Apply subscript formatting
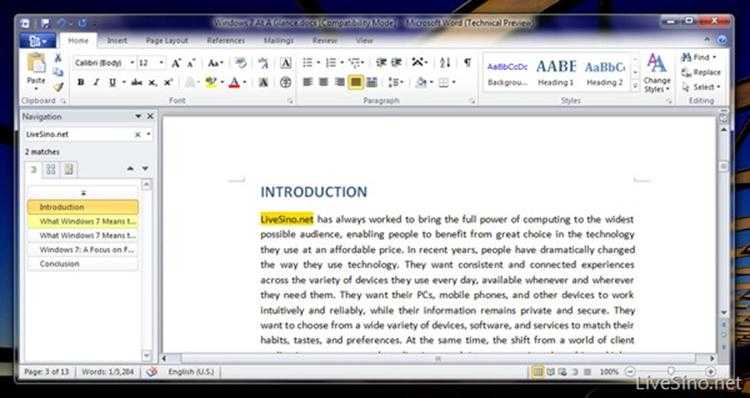 click(152, 83)
